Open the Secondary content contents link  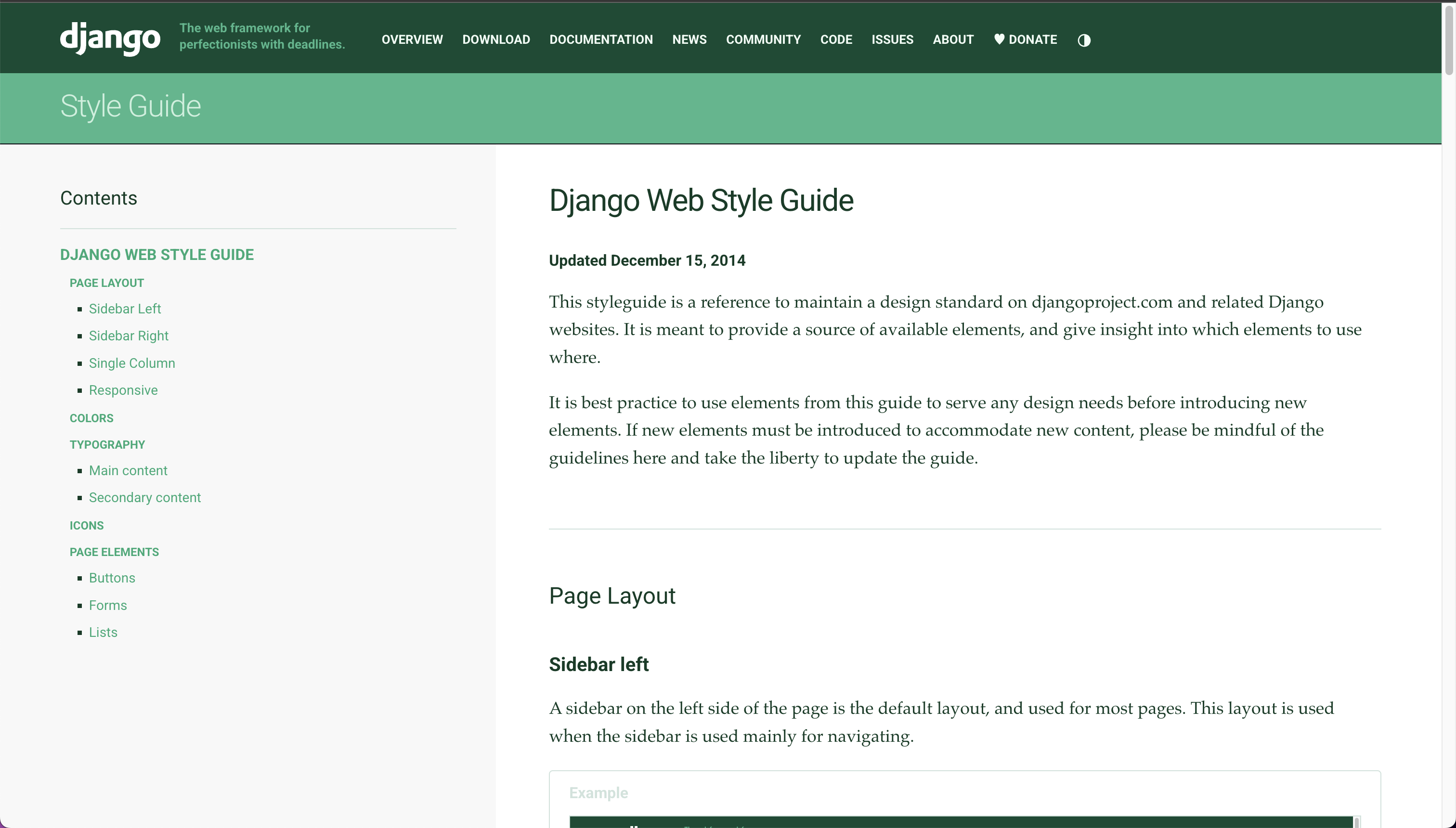[x=145, y=498]
